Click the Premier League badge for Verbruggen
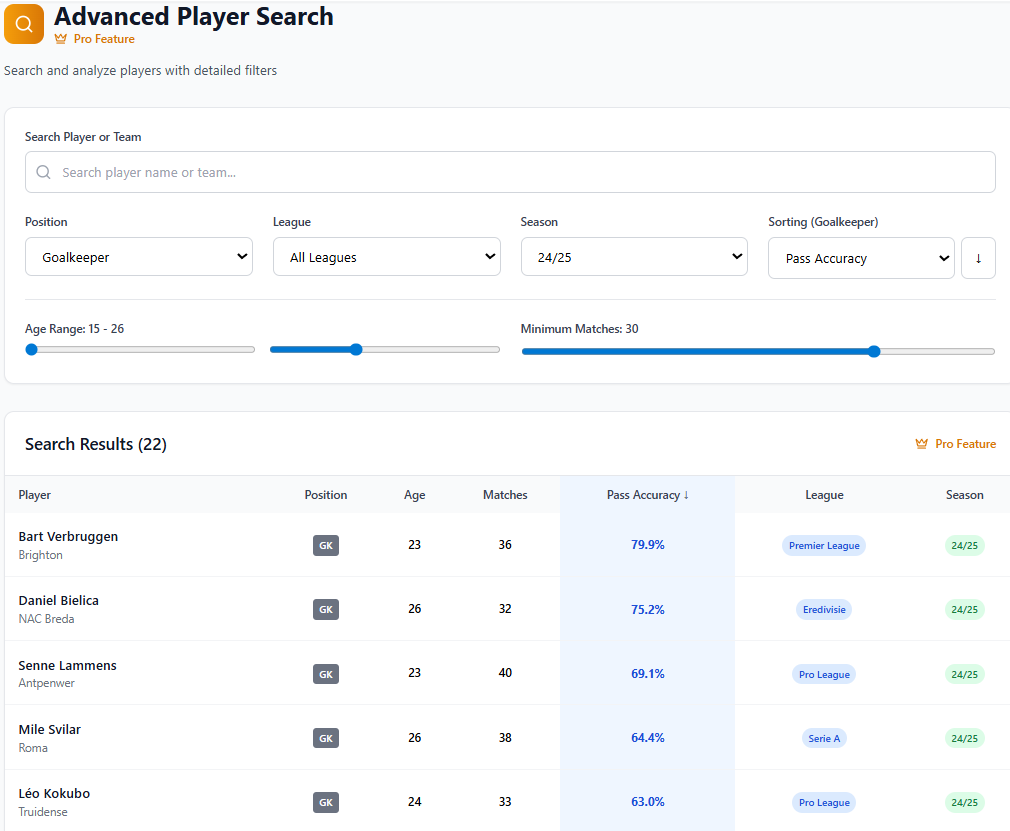1010x831 pixels. click(x=823, y=545)
